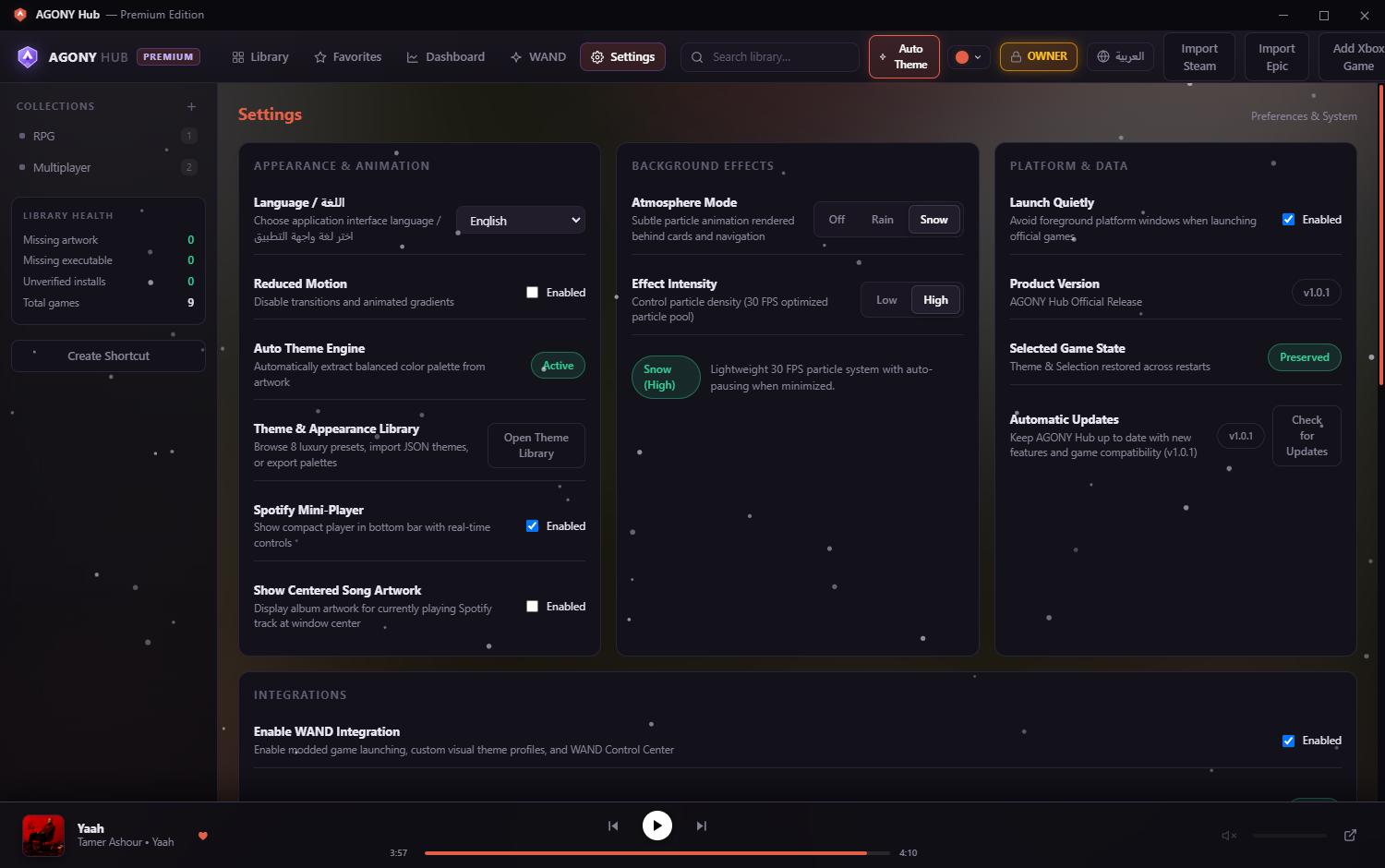
Task: Open the Favorites tab
Action: coord(347,57)
